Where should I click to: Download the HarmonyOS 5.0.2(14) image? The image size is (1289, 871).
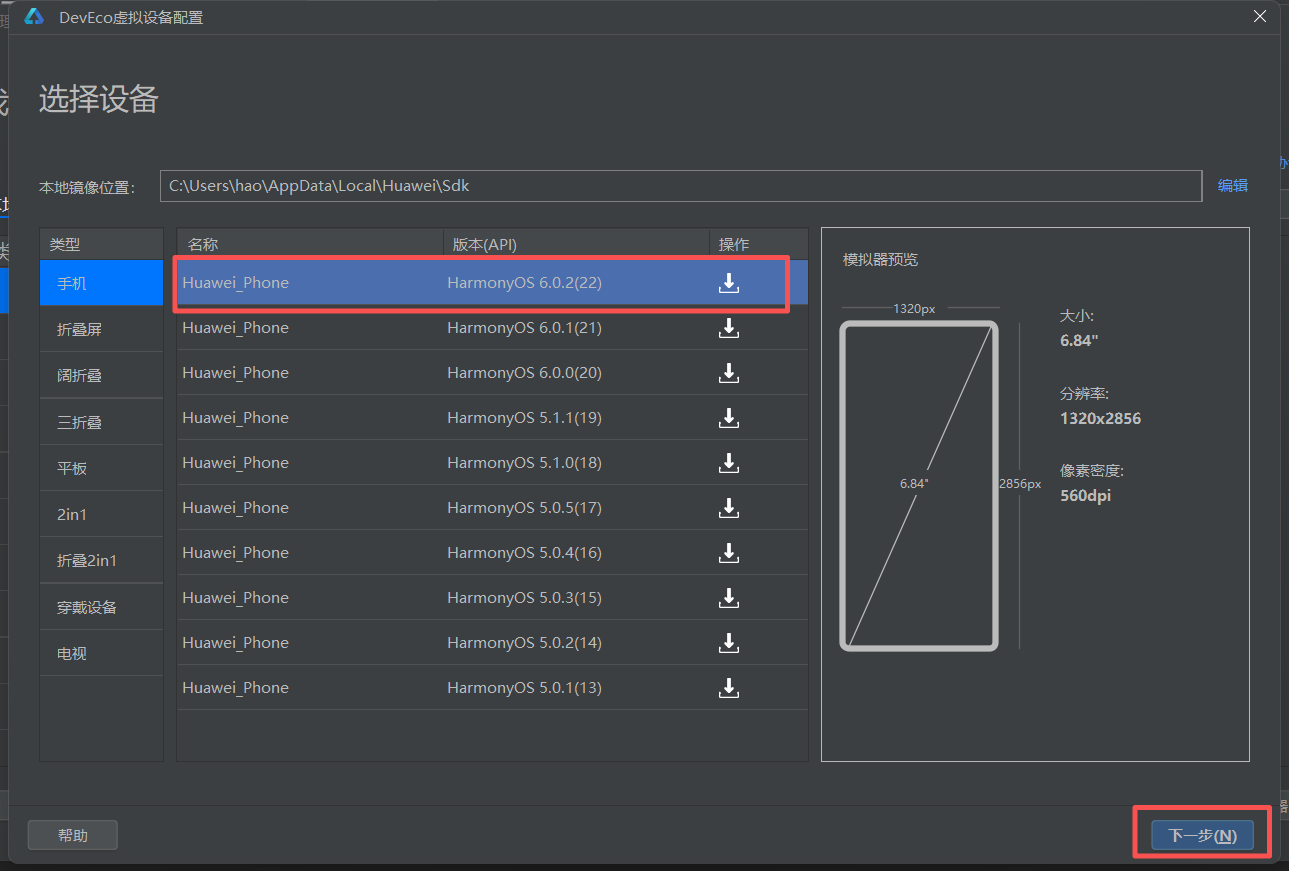point(729,643)
